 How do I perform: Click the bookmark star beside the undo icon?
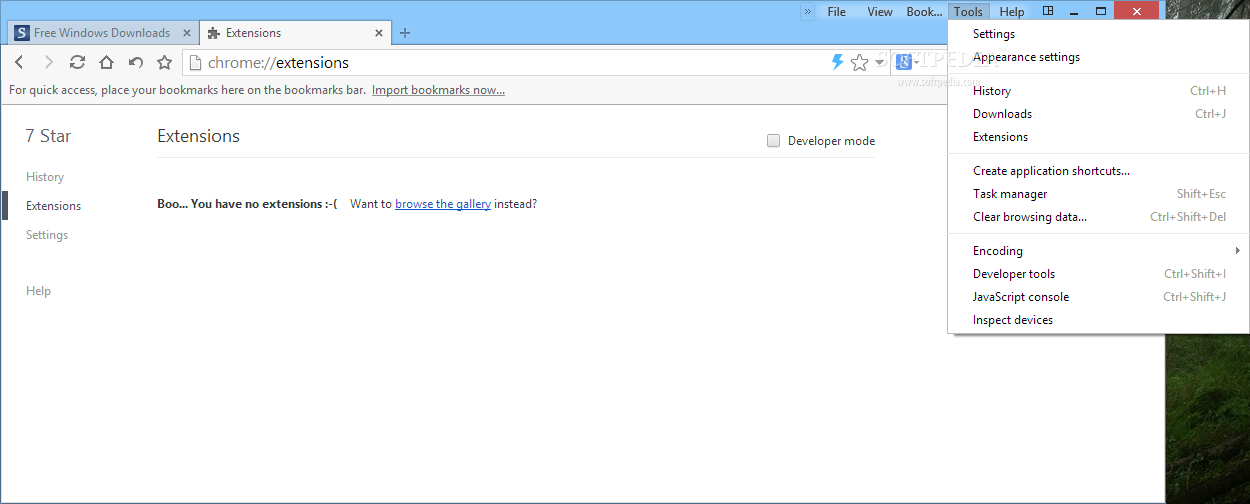[x=165, y=62]
